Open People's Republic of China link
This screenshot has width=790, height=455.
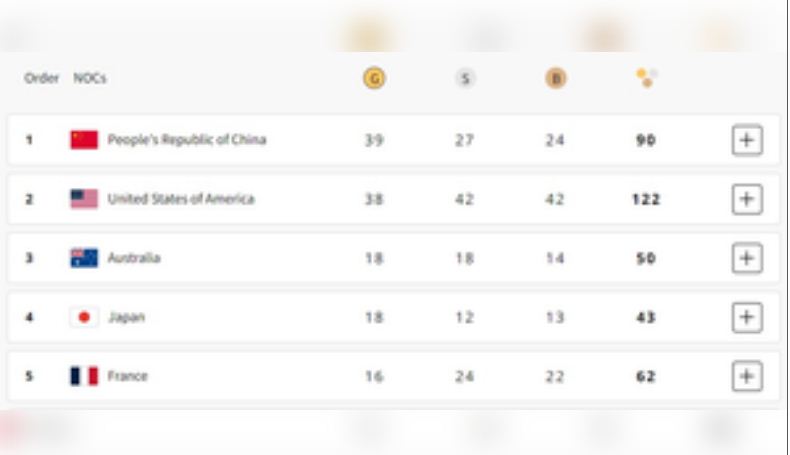tap(187, 140)
